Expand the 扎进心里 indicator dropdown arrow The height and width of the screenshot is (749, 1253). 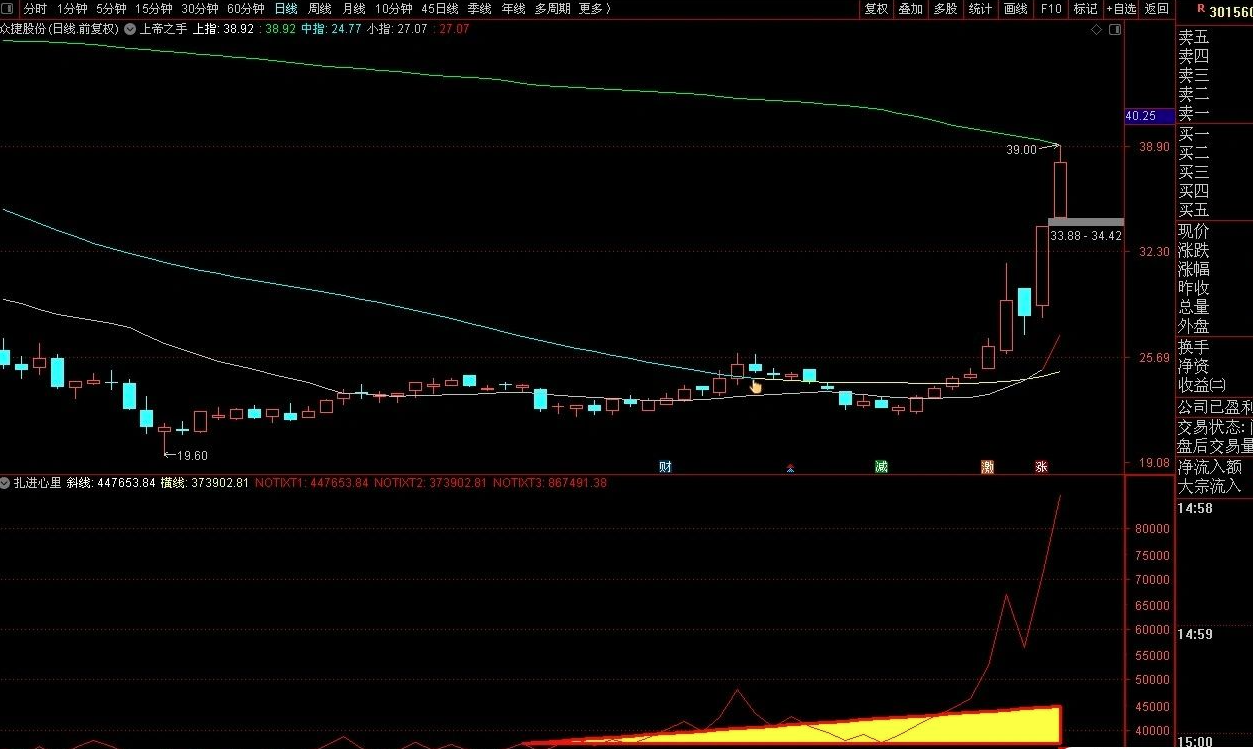pyautogui.click(x=6, y=483)
